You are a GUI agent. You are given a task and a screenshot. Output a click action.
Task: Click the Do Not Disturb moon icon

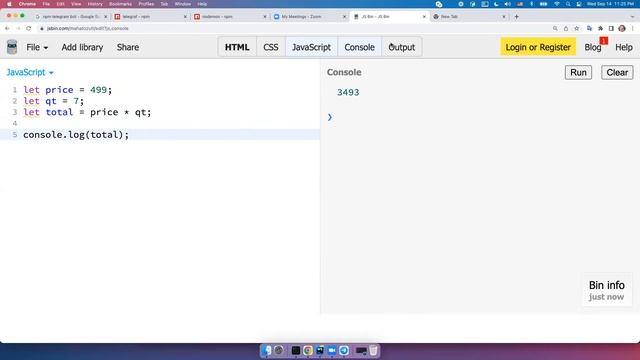pos(496,4)
